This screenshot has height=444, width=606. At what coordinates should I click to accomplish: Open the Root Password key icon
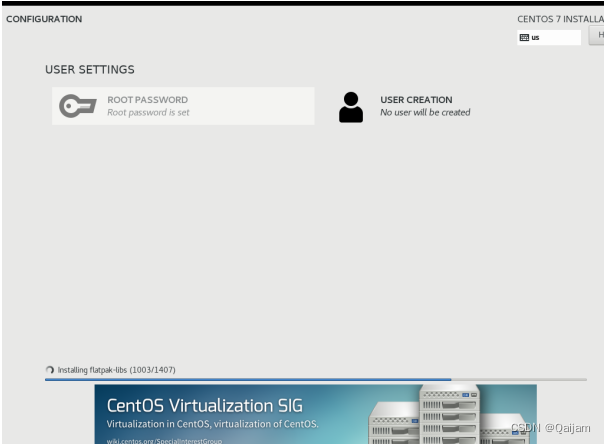(x=78, y=106)
